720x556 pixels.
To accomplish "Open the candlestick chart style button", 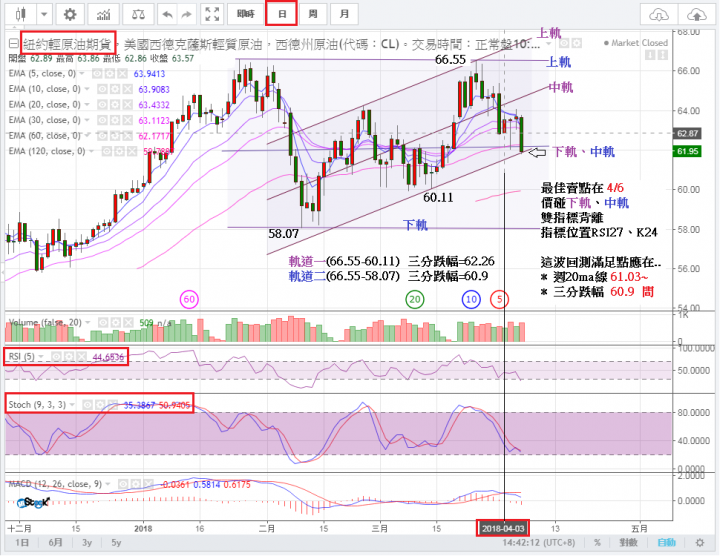I will pyautogui.click(x=21, y=15).
